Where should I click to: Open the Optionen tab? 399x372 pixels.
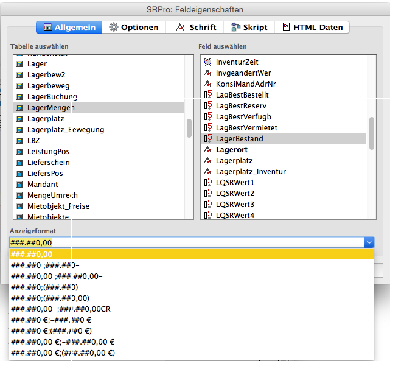pyautogui.click(x=134, y=27)
